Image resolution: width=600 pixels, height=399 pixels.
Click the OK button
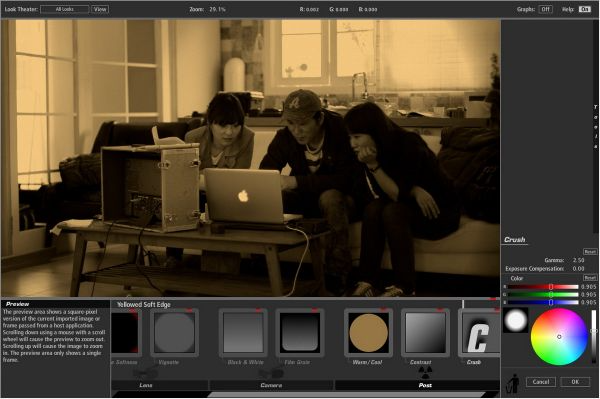coord(575,382)
